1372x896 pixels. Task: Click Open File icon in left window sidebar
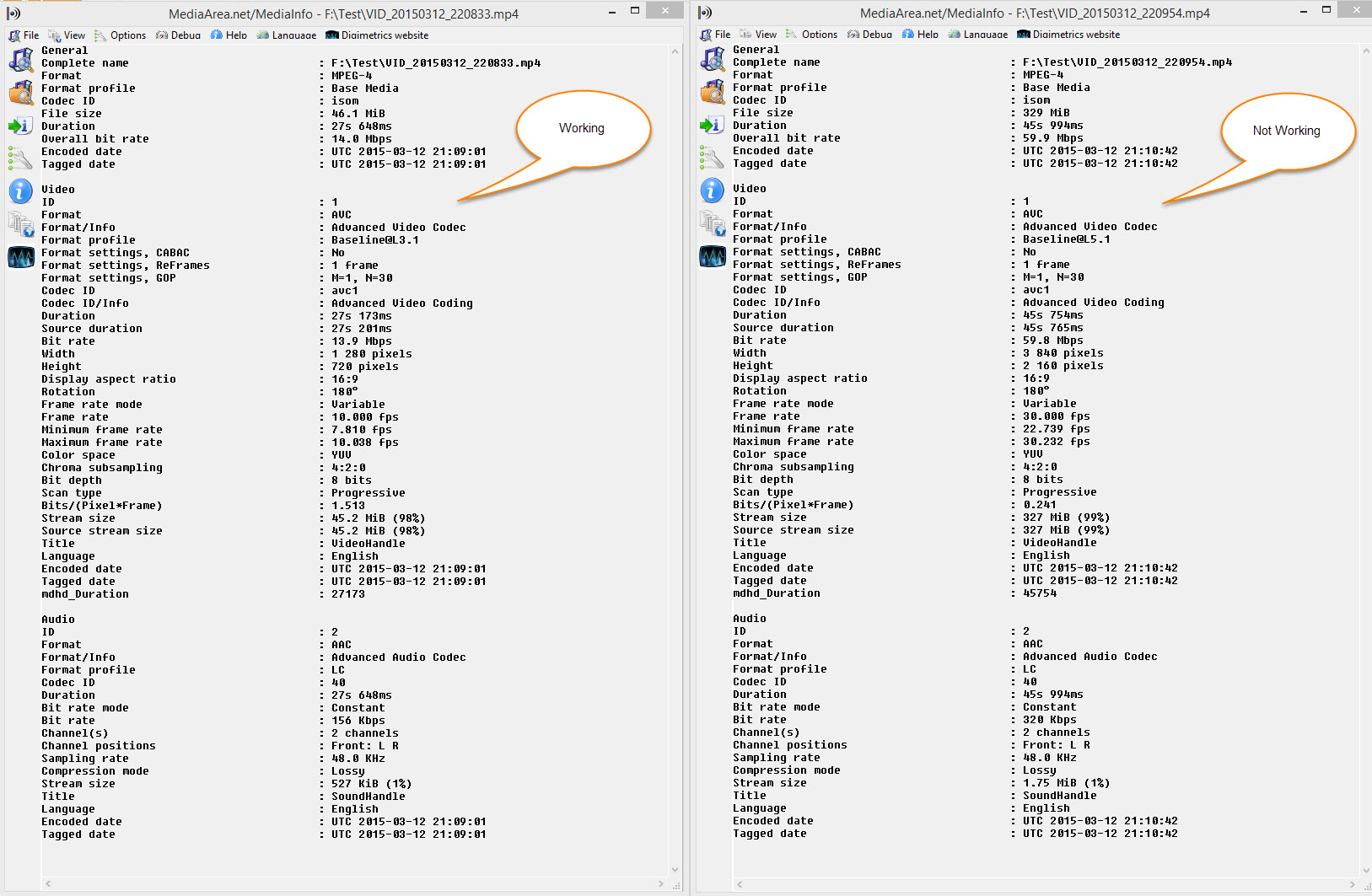[x=21, y=61]
